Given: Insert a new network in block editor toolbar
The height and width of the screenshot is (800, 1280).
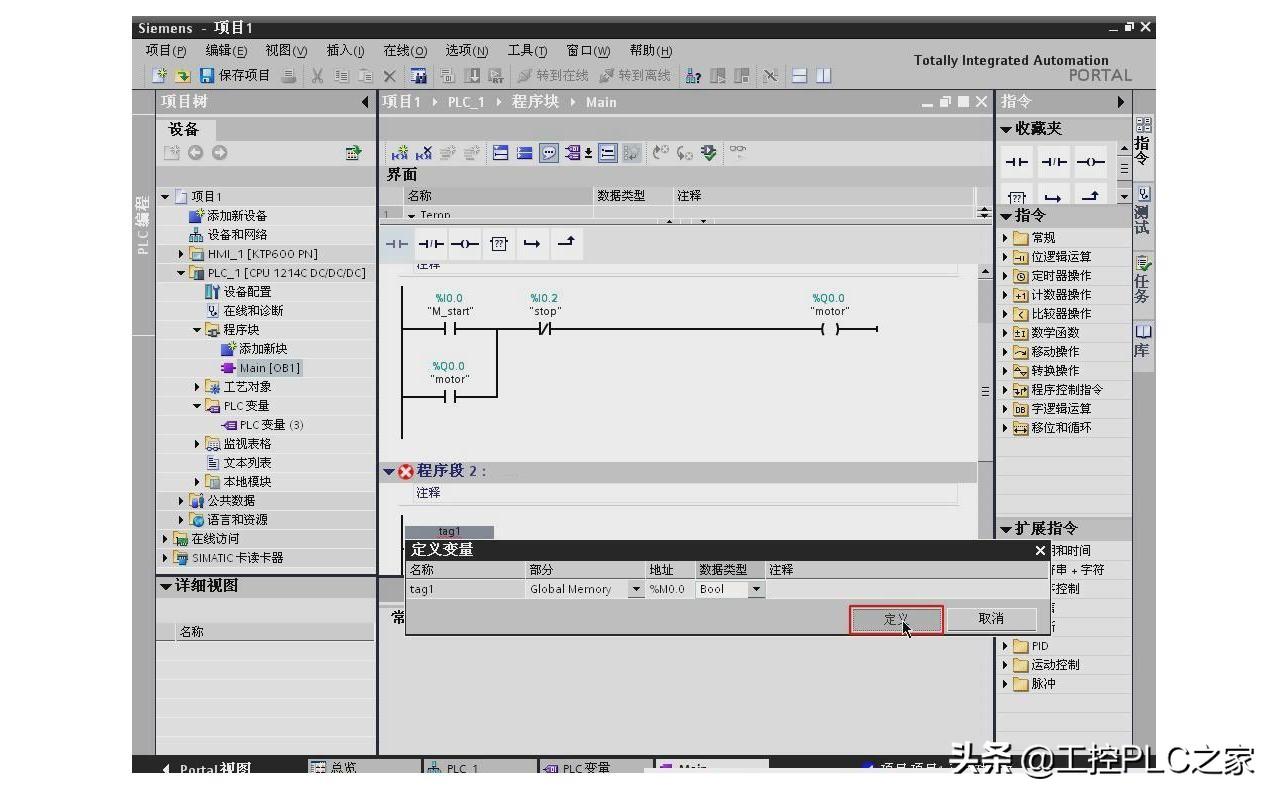Looking at the screenshot, I should coord(400,153).
